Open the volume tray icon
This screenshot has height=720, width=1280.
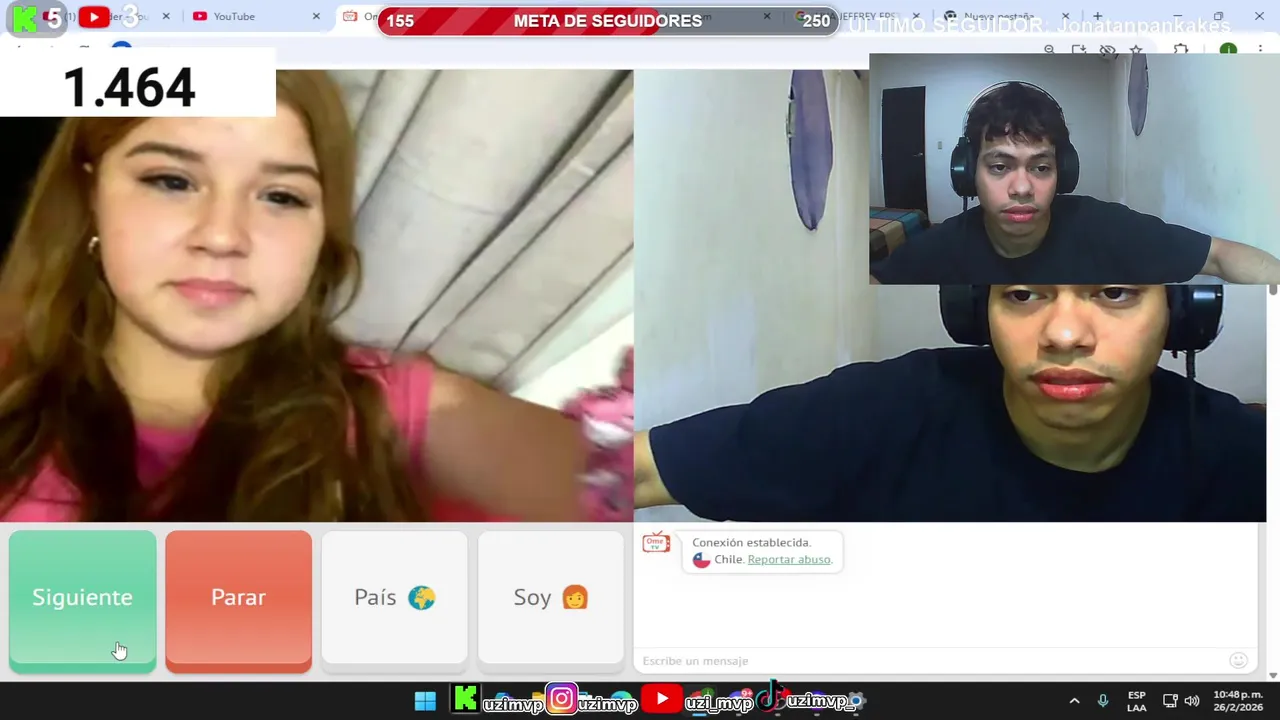1191,701
